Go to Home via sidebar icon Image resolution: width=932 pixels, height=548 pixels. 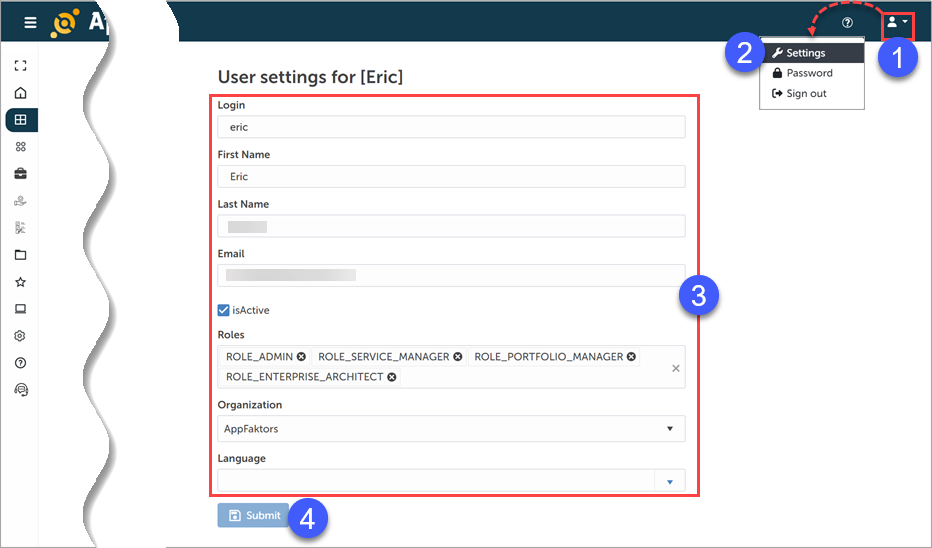point(20,93)
